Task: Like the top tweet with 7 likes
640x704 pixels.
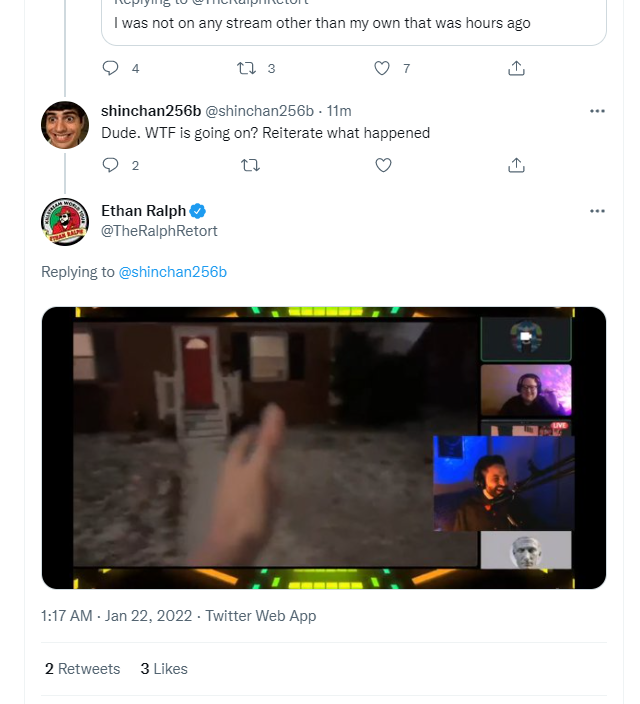Action: [382, 68]
